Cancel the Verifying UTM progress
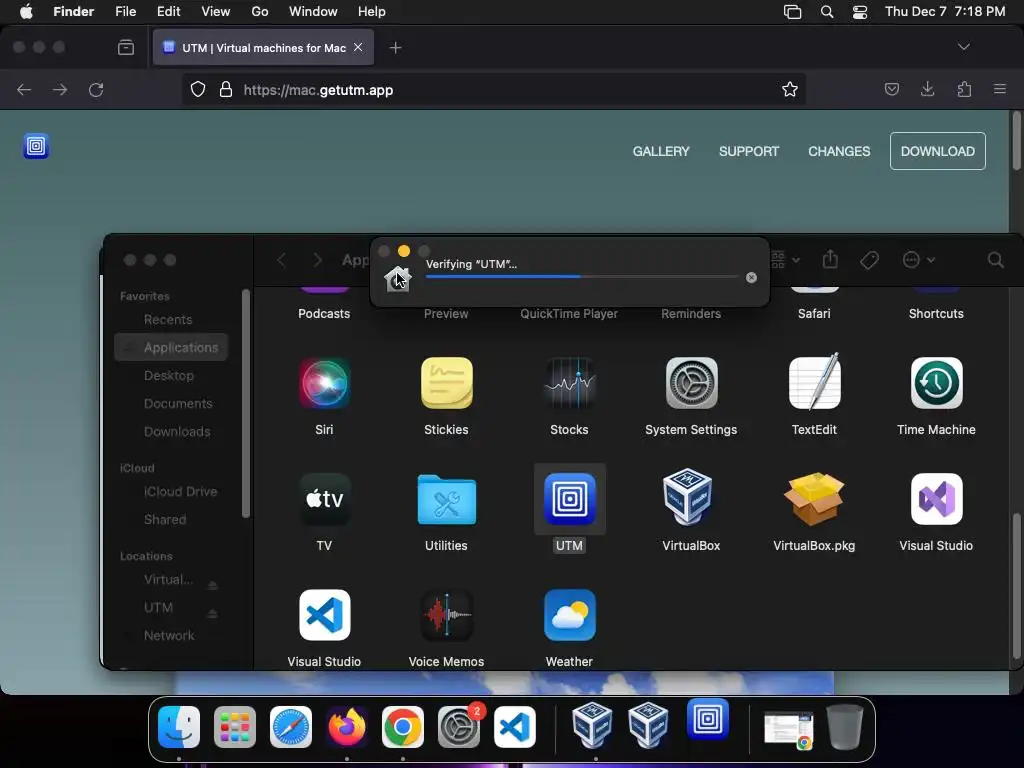This screenshot has height=768, width=1024. point(752,278)
